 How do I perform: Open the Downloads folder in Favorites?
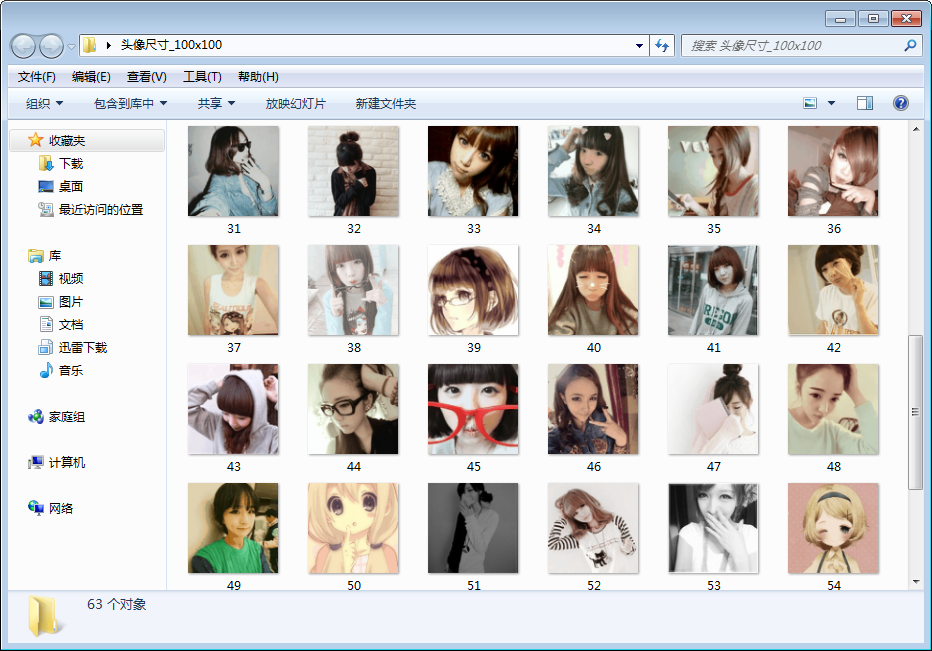[x=70, y=163]
